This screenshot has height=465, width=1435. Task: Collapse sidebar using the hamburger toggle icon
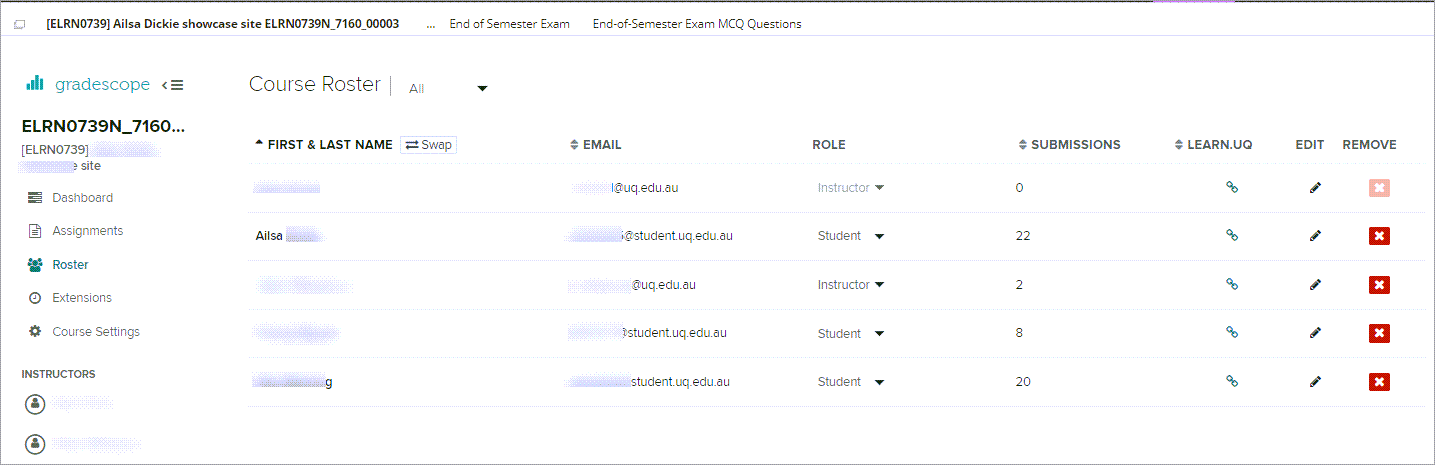point(173,85)
